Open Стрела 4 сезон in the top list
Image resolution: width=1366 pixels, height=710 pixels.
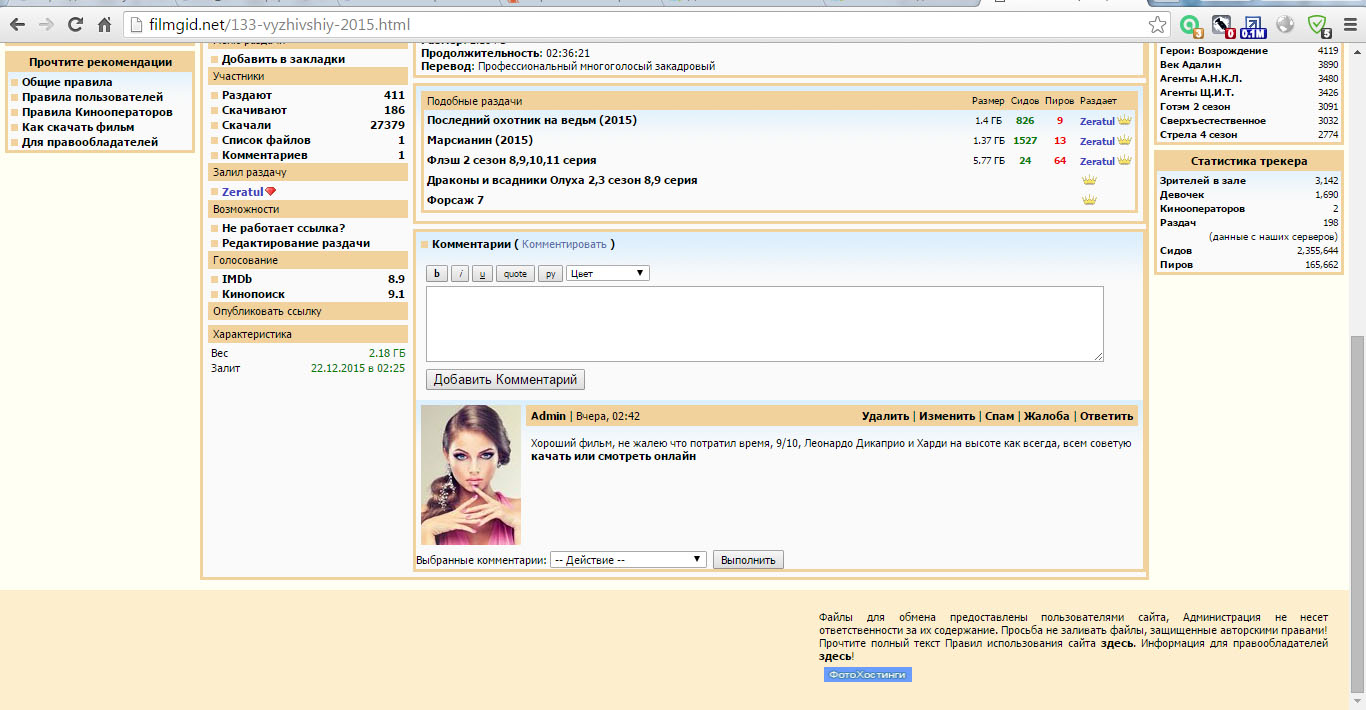coord(1198,134)
